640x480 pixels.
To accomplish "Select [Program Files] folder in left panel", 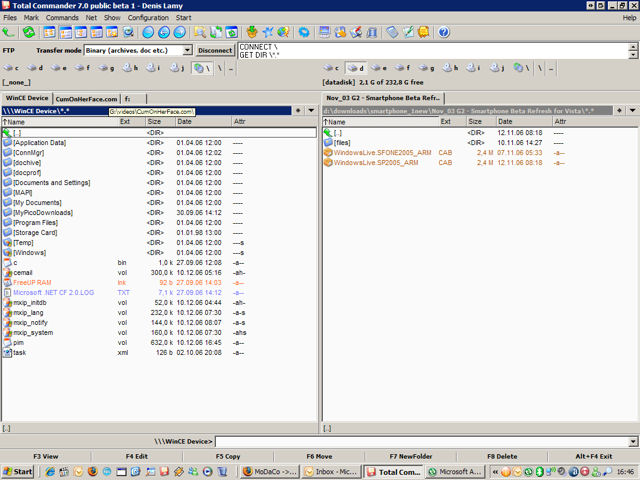I will (x=36, y=222).
